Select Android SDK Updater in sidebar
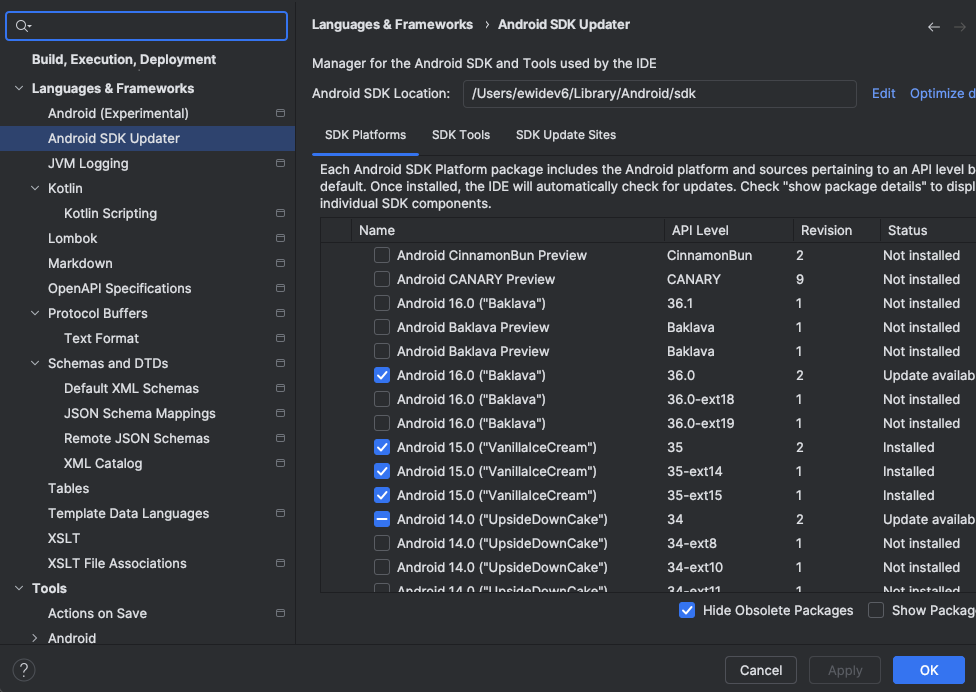This screenshot has height=692, width=976. (148, 138)
